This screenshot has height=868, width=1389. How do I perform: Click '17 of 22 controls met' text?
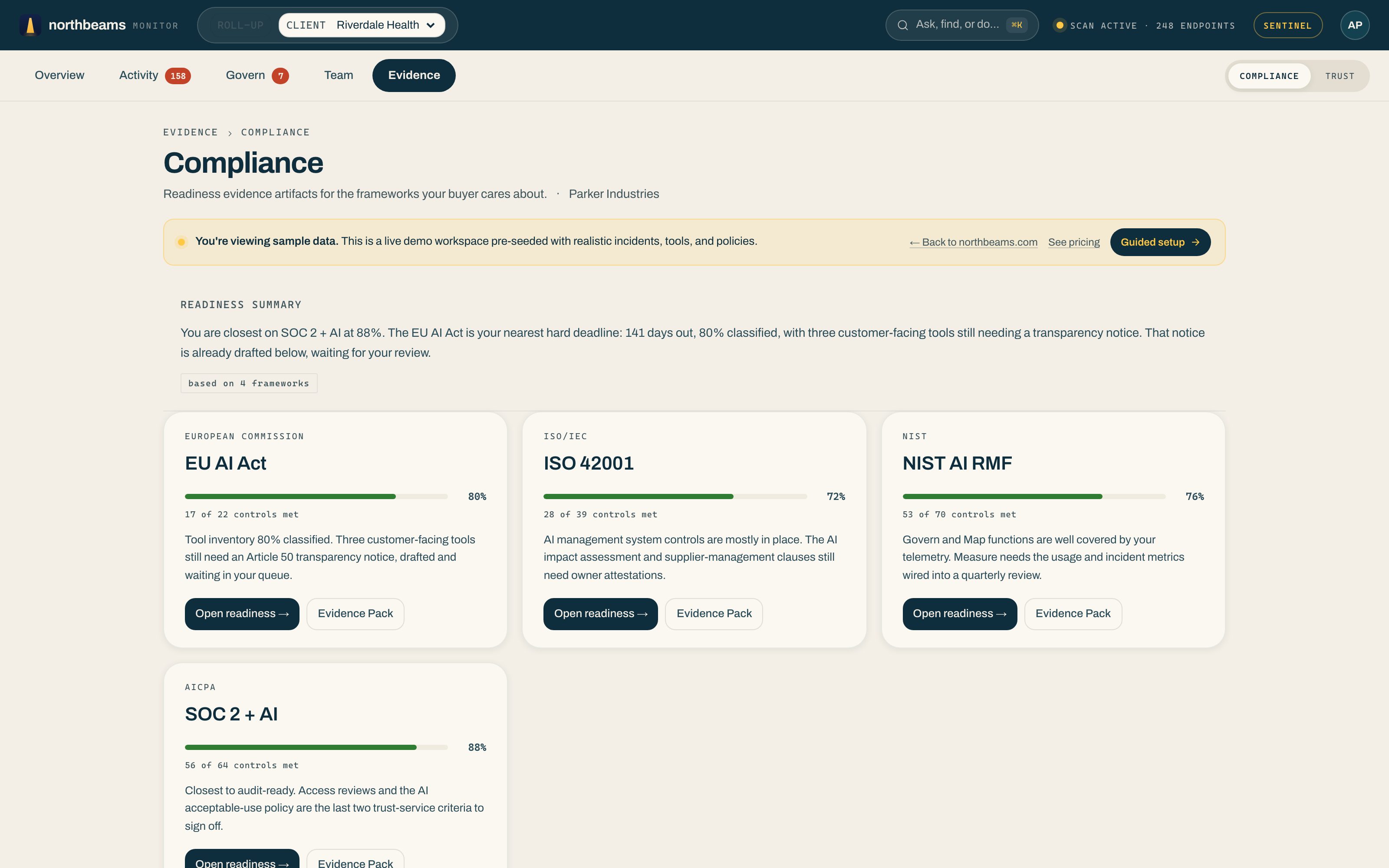(x=242, y=515)
